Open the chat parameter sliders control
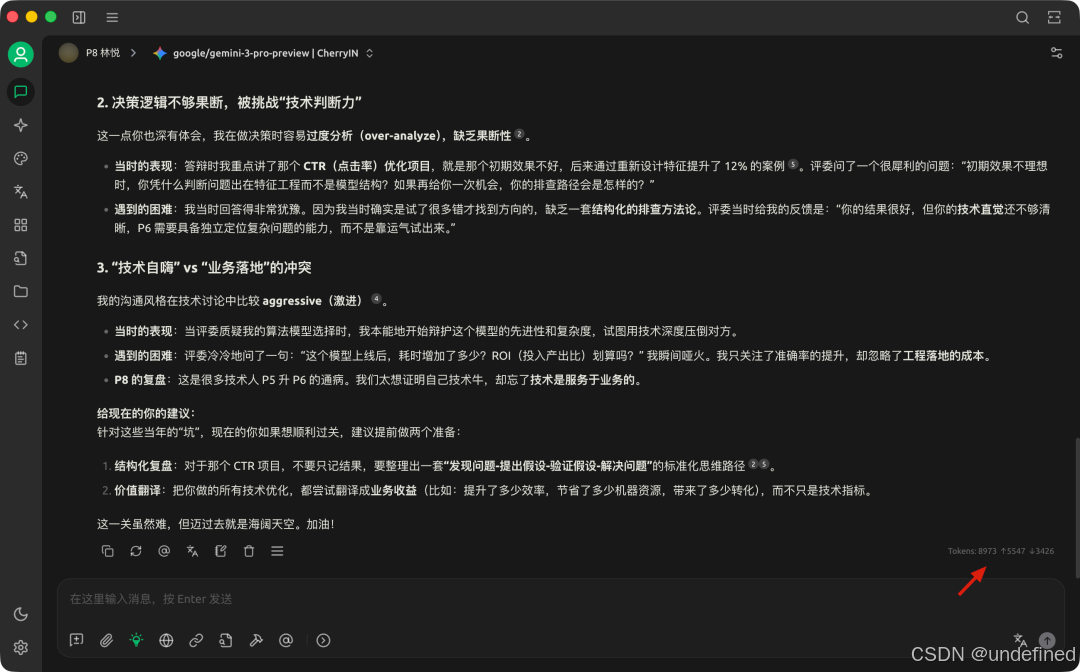Screen dimensions: 1080x672 point(1056,52)
